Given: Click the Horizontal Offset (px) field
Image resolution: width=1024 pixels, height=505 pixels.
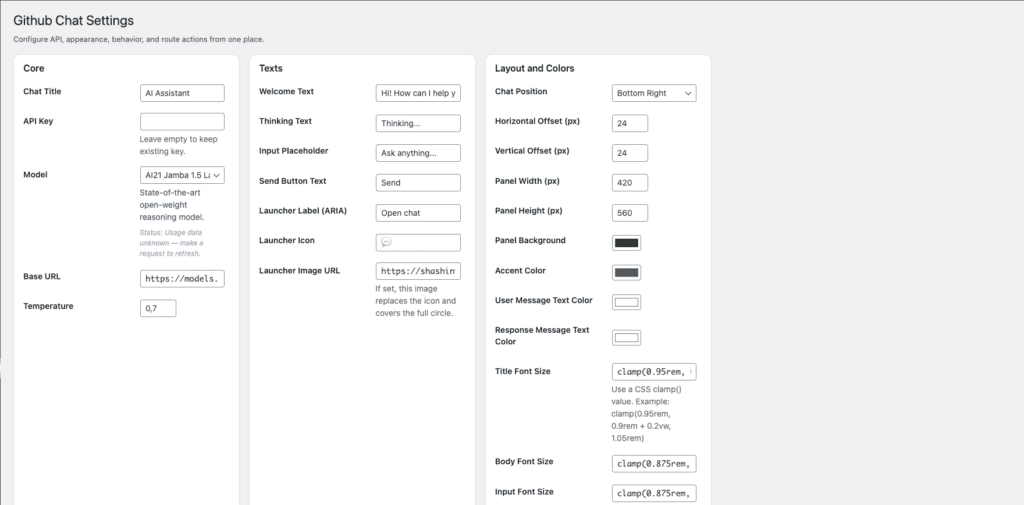Looking at the screenshot, I should pyautogui.click(x=630, y=123).
